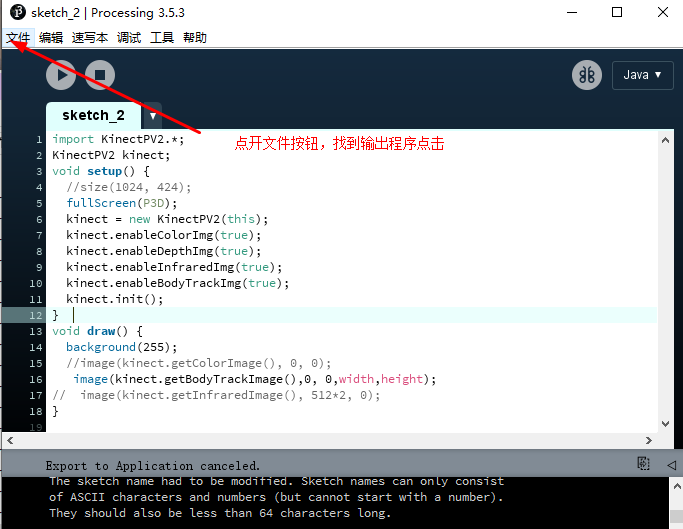Click 'kinect.enableBodyTrackImg(true);' line
Image resolution: width=683 pixels, height=529 pixels.
pos(177,283)
